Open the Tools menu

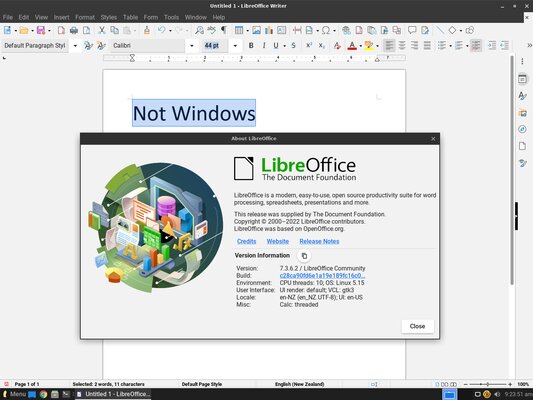point(171,17)
